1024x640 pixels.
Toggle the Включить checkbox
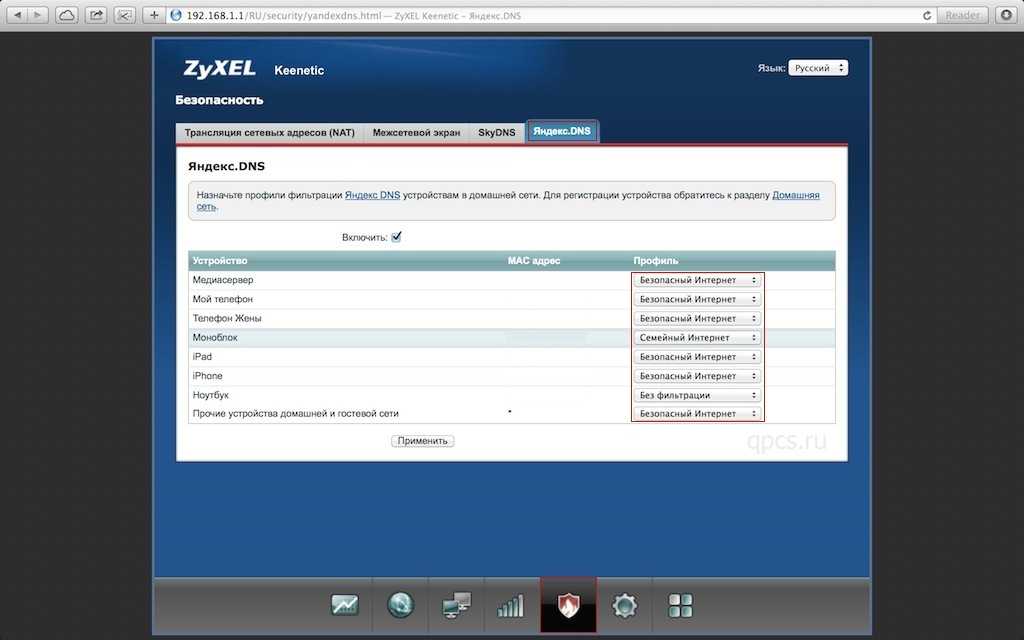tap(396, 237)
